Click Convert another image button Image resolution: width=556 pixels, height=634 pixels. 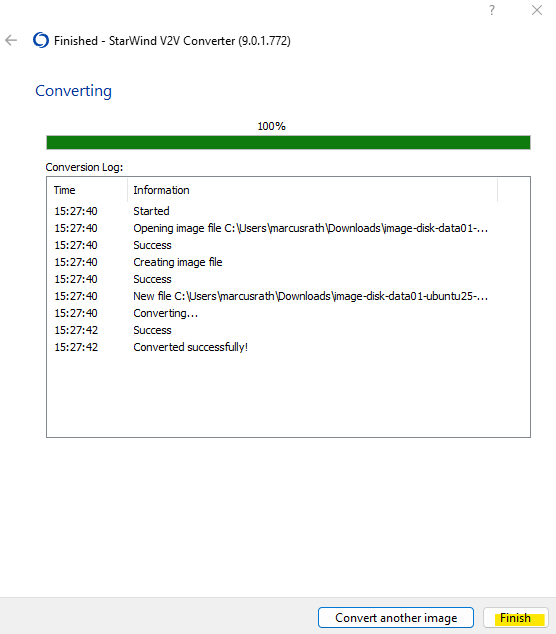coord(396,617)
